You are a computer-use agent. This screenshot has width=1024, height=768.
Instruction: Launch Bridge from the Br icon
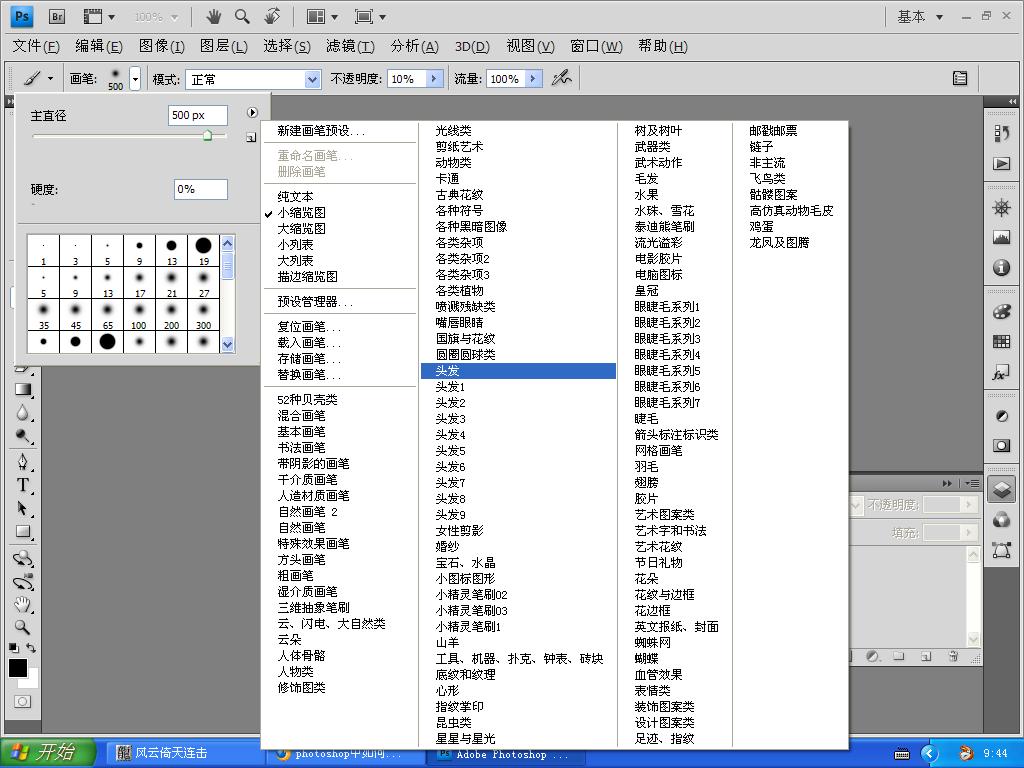coord(57,16)
